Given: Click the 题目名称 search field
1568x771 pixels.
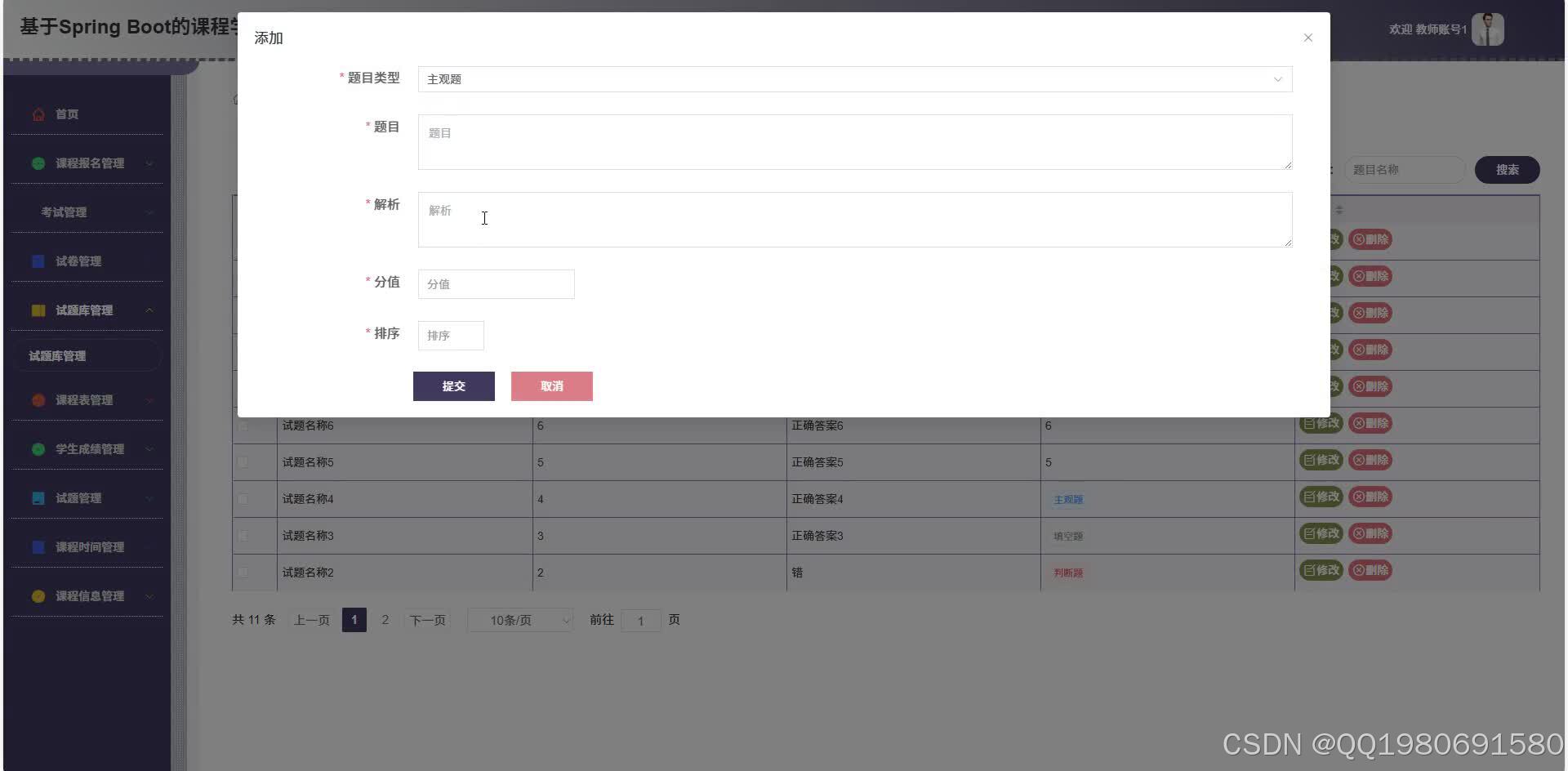Looking at the screenshot, I should coord(1405,170).
